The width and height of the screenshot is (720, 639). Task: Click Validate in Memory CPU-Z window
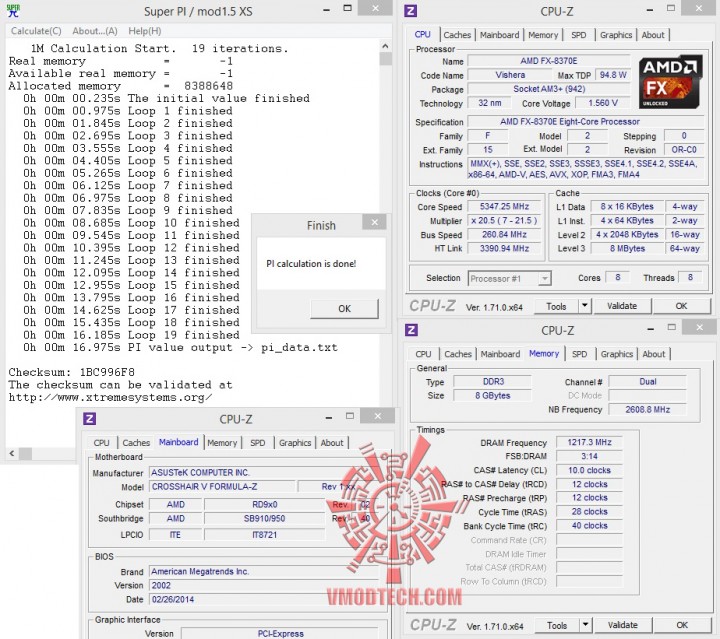tap(623, 625)
